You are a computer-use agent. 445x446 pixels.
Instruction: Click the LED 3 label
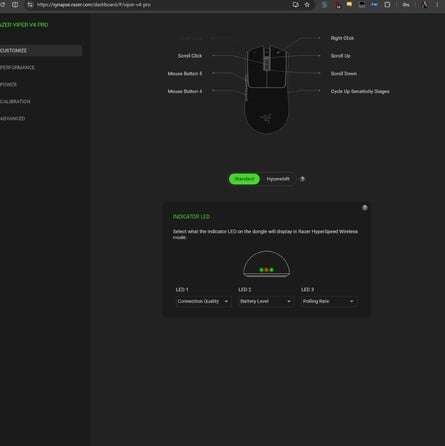pos(307,289)
